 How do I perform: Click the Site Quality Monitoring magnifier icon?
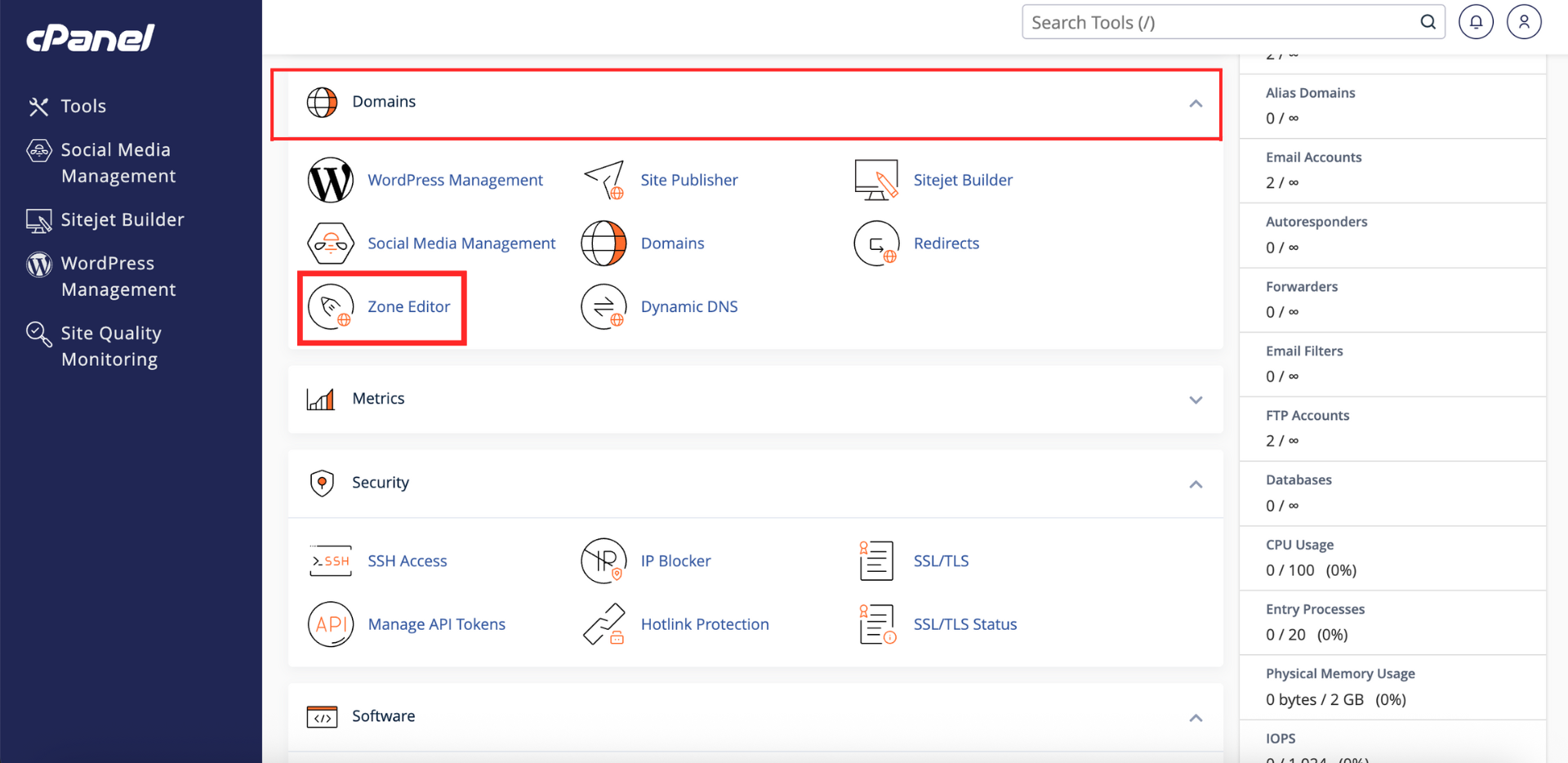coord(38,333)
